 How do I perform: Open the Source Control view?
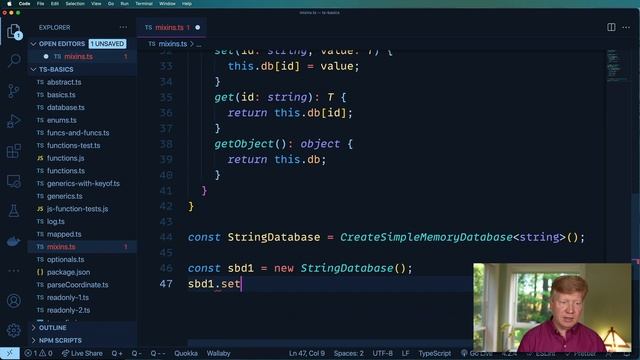click(14, 91)
